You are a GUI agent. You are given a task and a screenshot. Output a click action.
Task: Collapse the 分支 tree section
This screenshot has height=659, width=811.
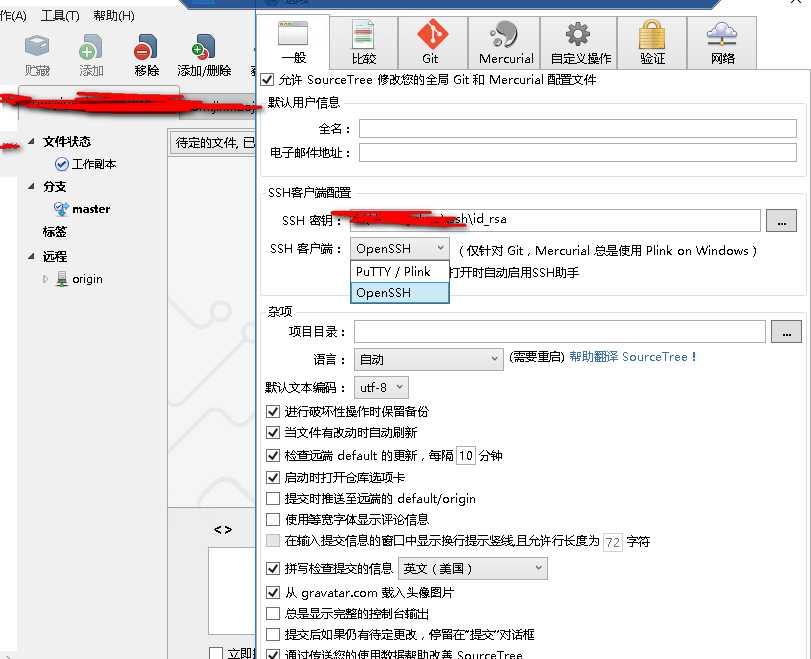(x=31, y=186)
